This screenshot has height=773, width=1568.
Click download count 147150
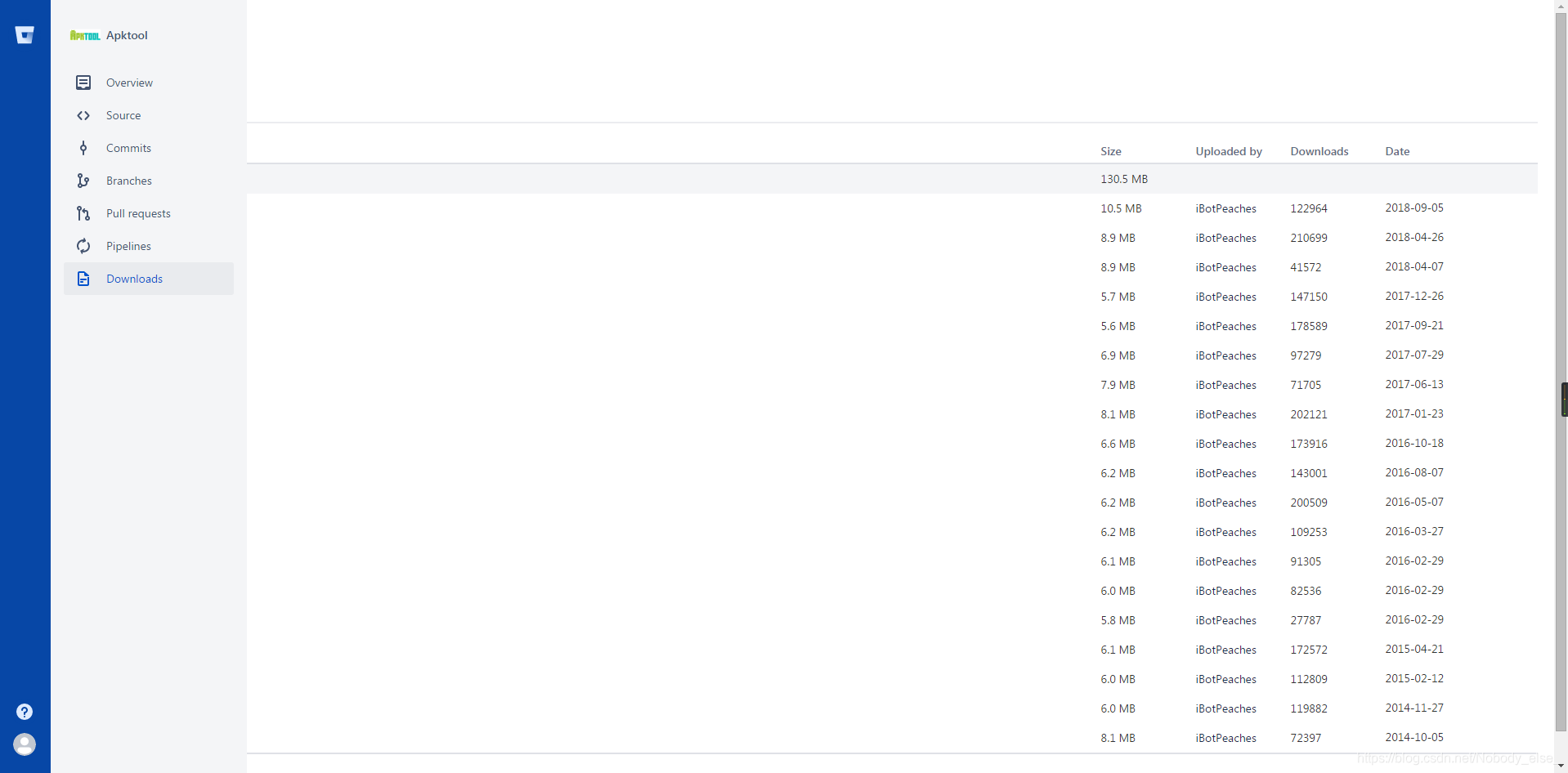[x=1309, y=297]
